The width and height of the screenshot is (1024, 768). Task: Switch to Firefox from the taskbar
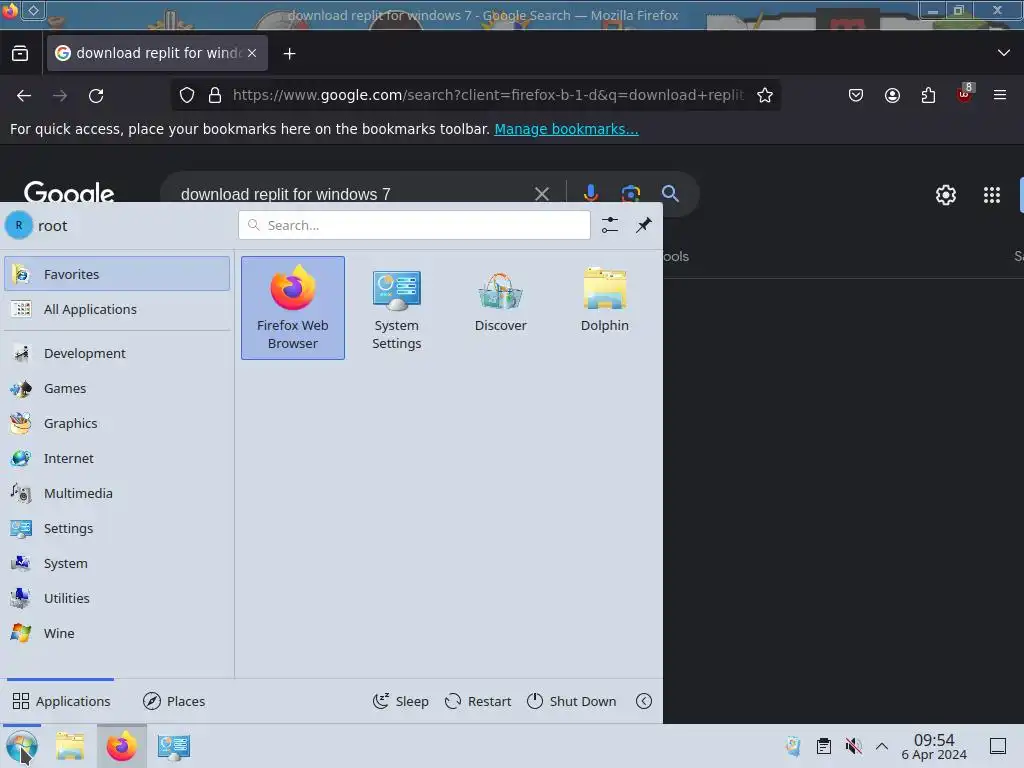point(121,746)
